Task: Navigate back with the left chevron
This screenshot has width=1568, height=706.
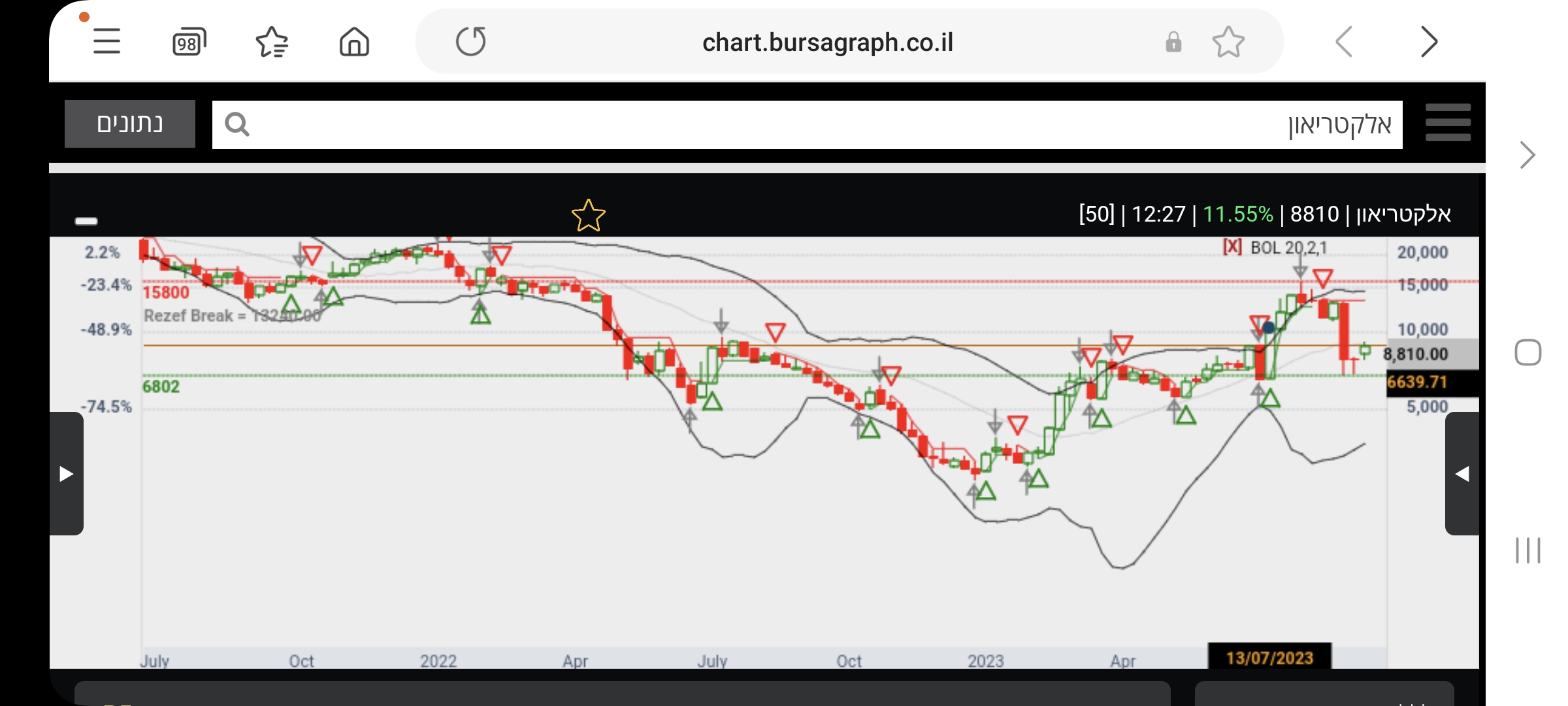Action: pyautogui.click(x=1344, y=42)
